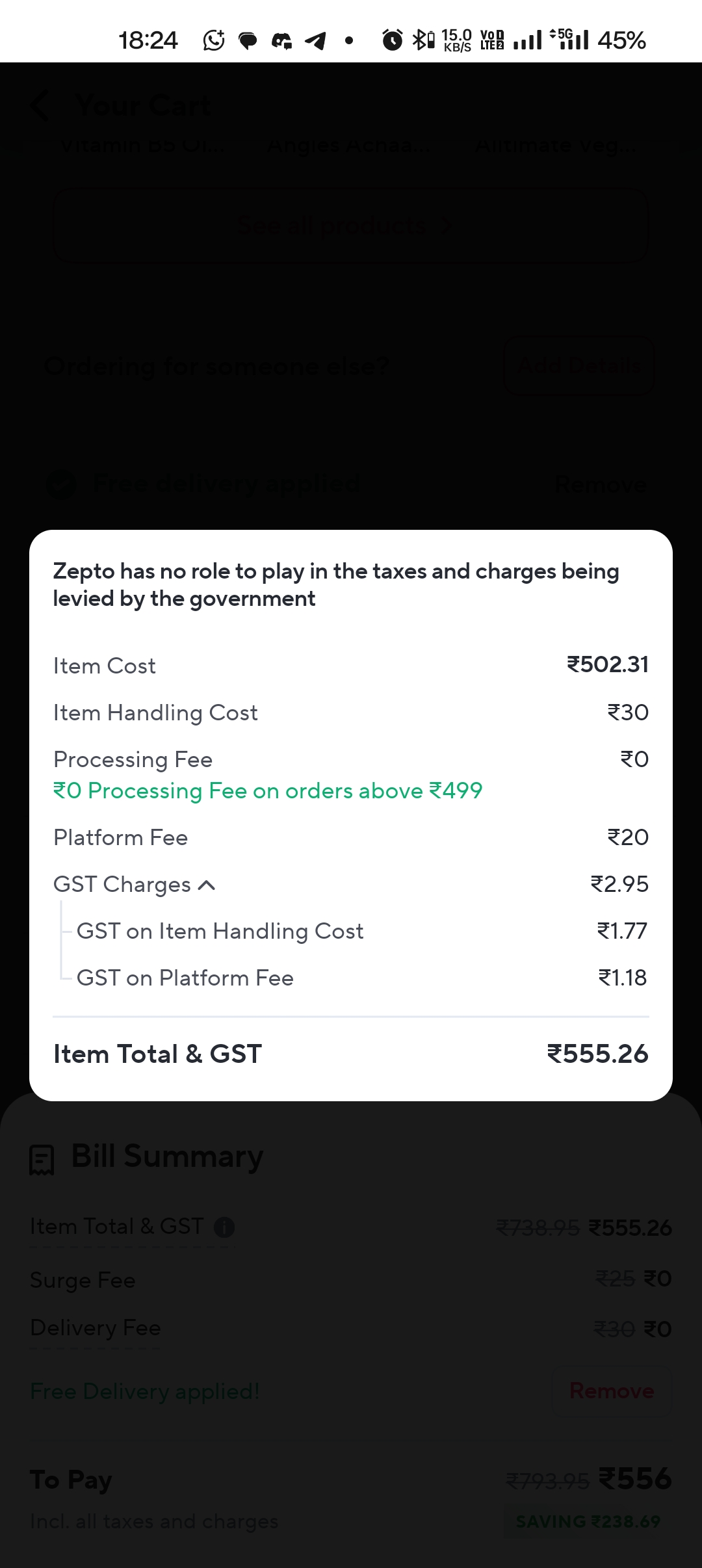
Task: Tap the Item Total & GST row in Bill Summary
Action: (117, 1227)
